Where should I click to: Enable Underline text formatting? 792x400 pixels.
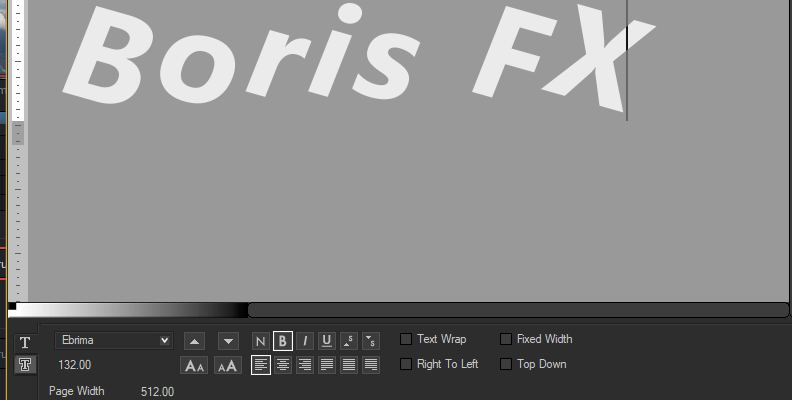click(326, 341)
